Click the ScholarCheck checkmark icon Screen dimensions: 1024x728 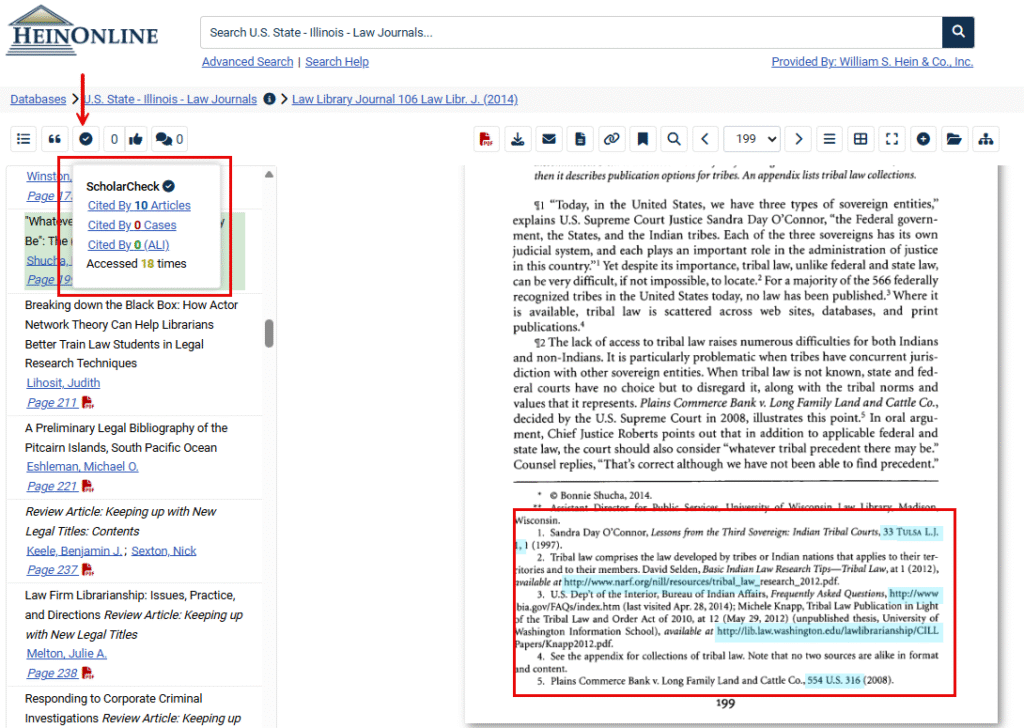coord(86,139)
